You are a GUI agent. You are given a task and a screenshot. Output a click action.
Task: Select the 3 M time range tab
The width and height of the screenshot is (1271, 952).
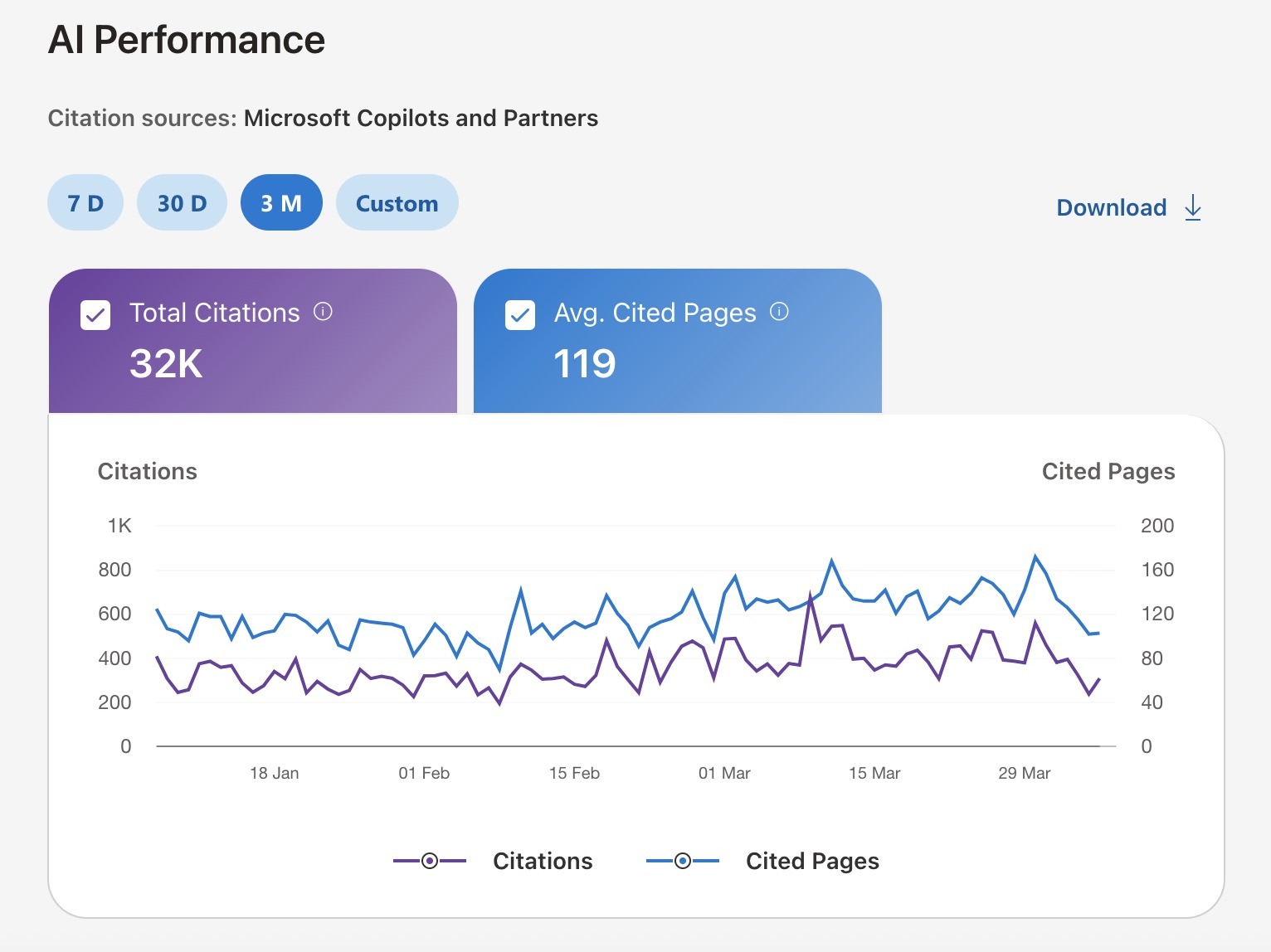click(281, 202)
